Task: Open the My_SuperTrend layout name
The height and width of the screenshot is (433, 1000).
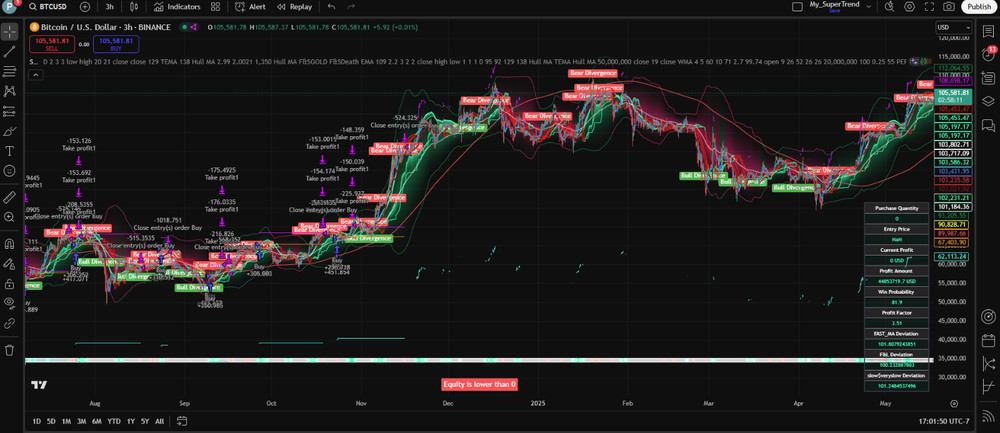Action: click(834, 5)
